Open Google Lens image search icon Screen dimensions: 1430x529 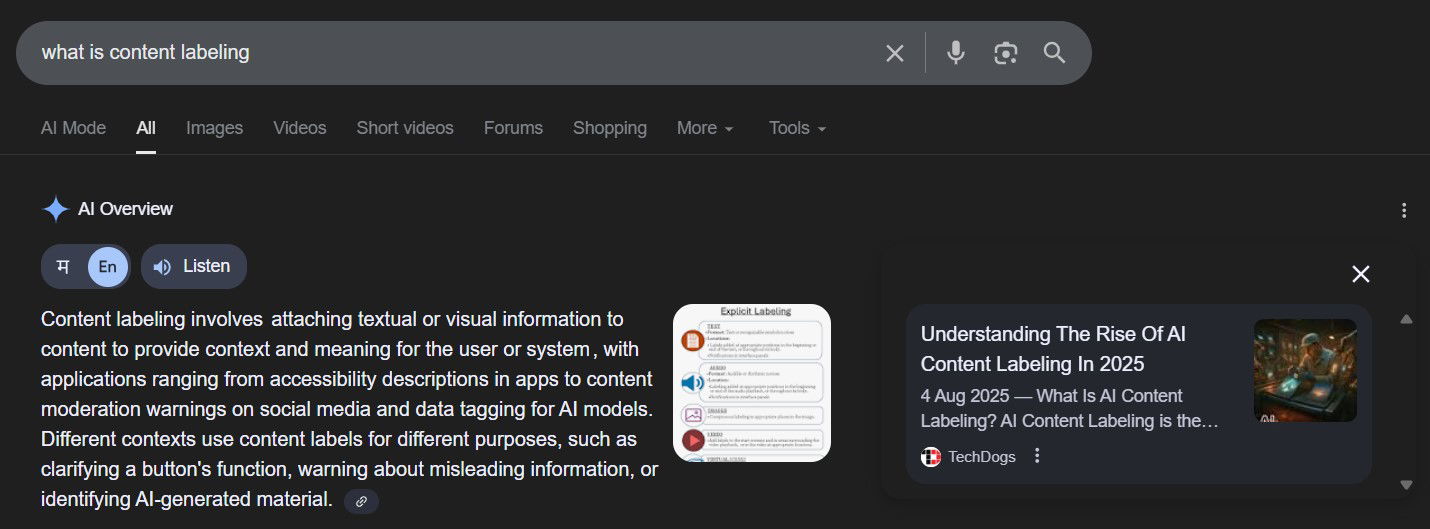click(x=1005, y=53)
